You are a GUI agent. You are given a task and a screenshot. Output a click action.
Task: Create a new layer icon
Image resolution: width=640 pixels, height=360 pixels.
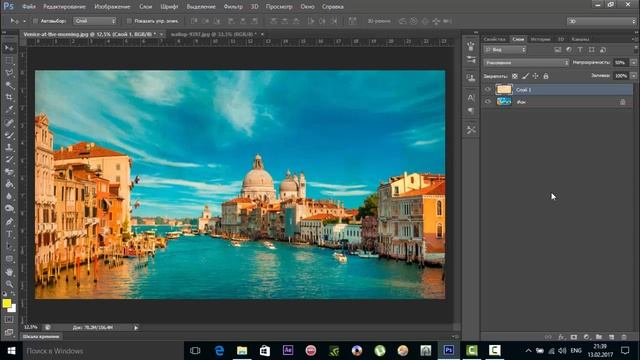coord(611,337)
